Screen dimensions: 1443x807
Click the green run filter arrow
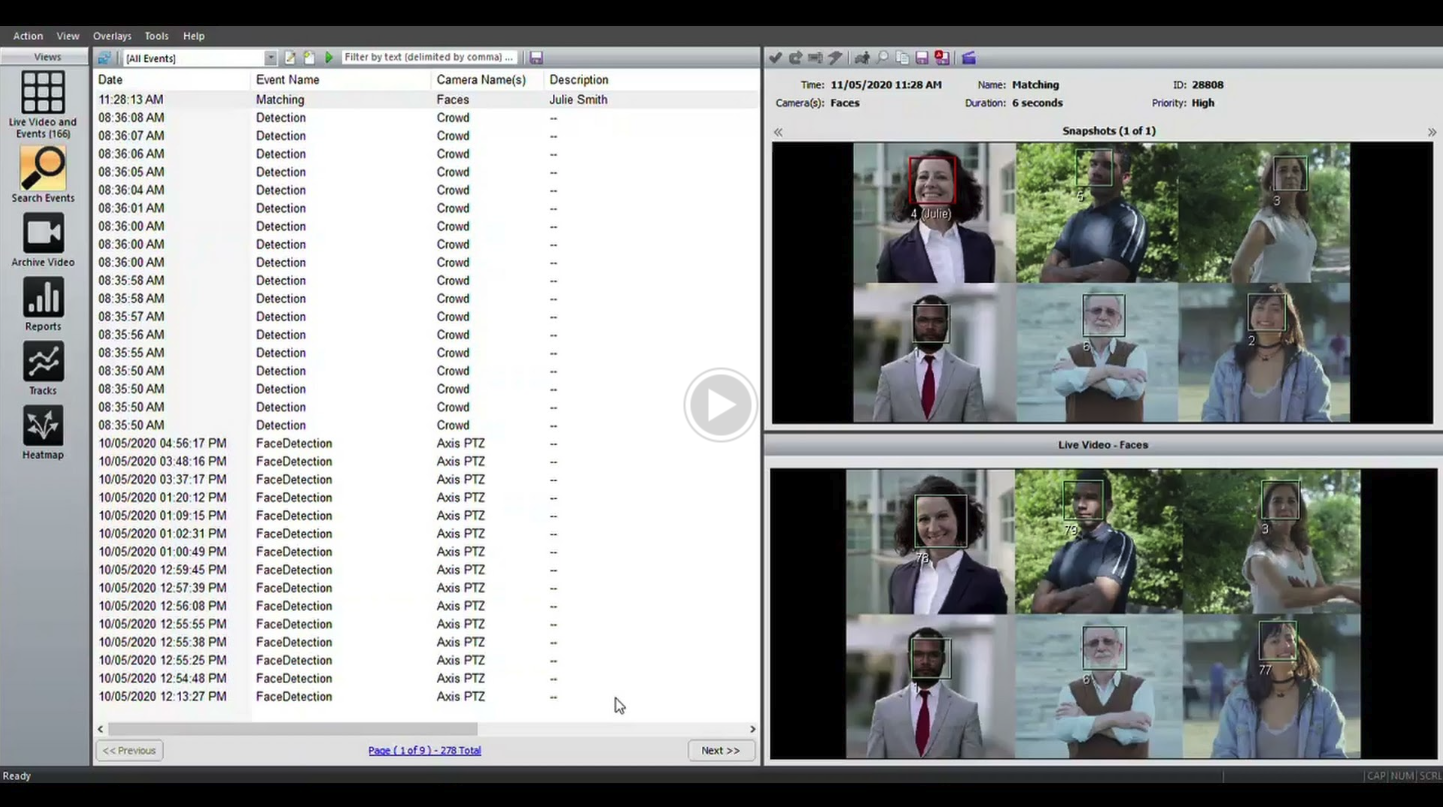[x=329, y=58]
